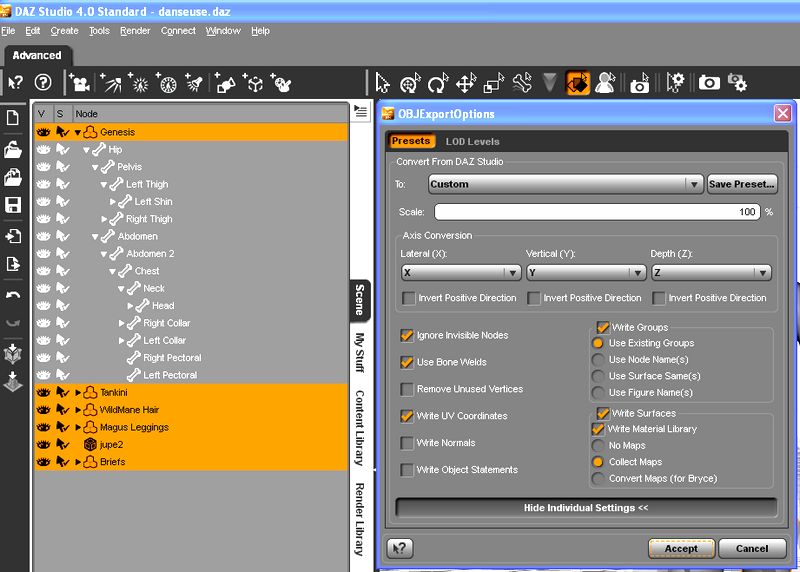Open the Create menu
The image size is (800, 572).
[64, 31]
